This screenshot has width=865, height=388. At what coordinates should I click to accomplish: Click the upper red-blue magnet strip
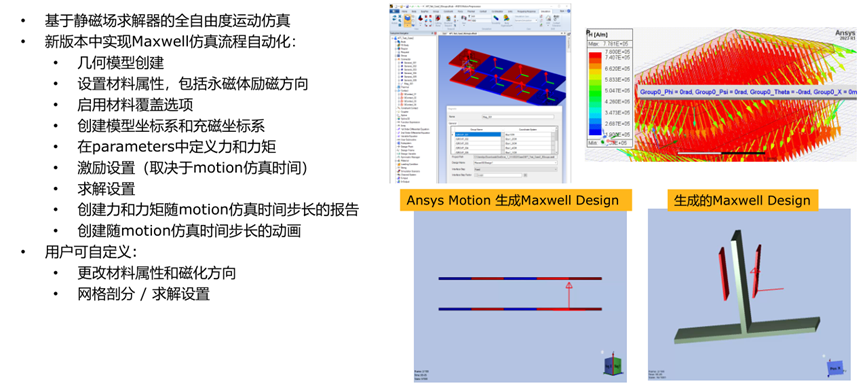click(x=520, y=279)
